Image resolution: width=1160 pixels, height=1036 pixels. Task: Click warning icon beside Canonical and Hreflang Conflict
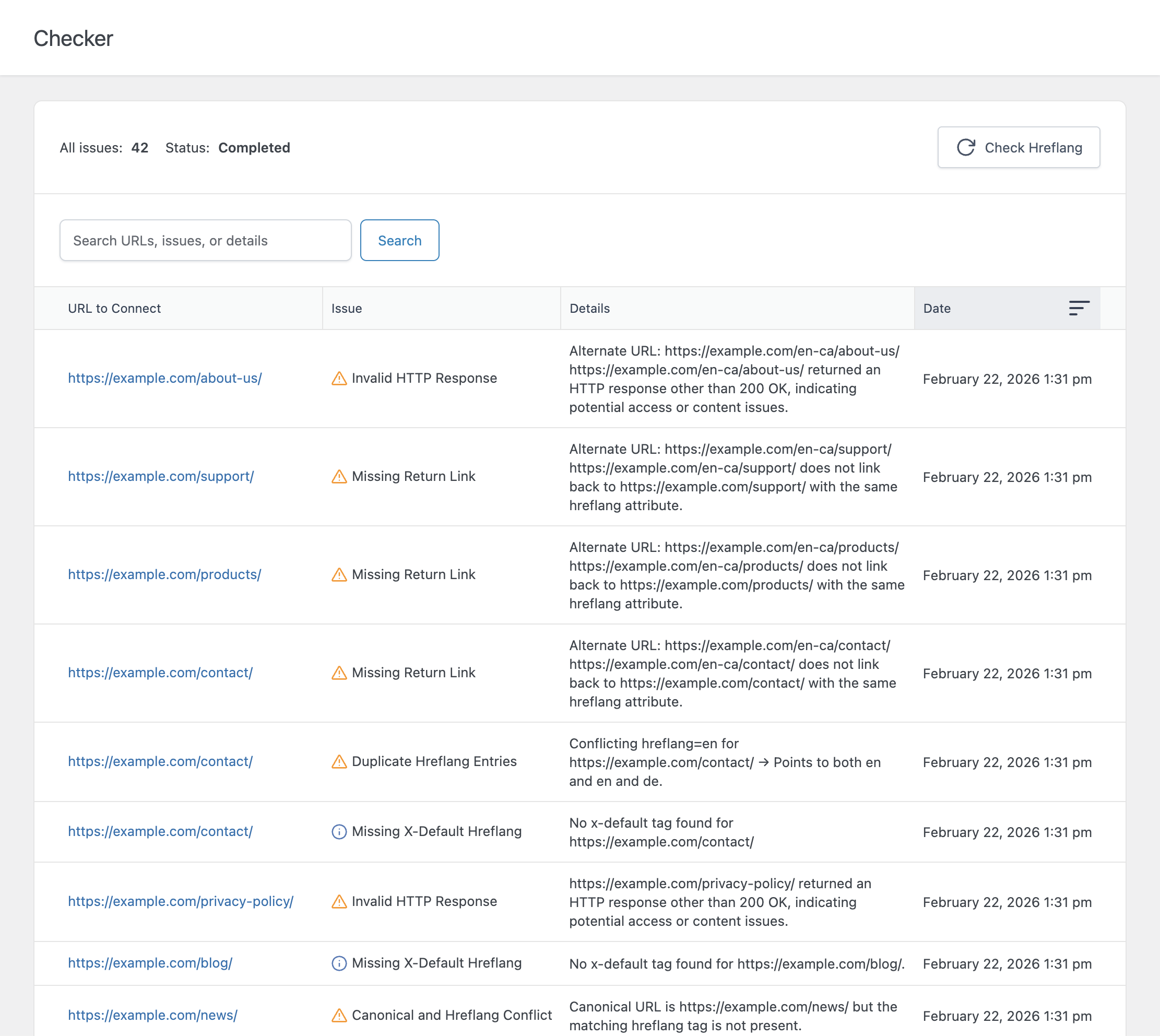339,1016
